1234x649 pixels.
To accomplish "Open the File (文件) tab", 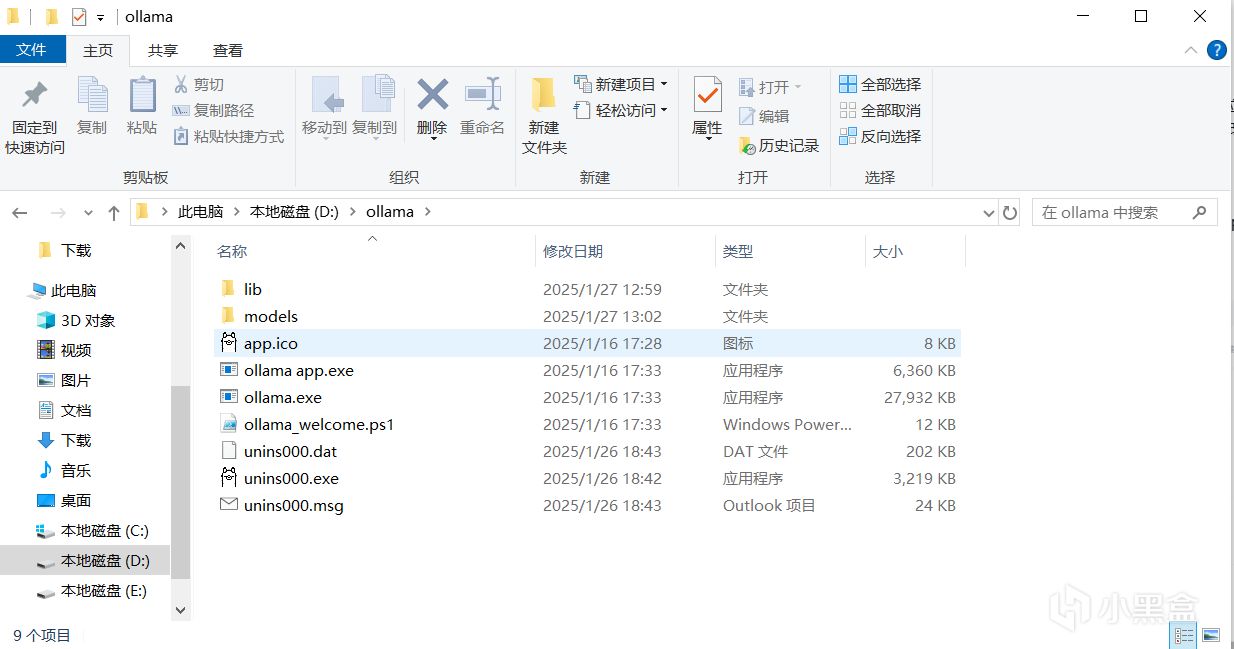I will click(32, 49).
